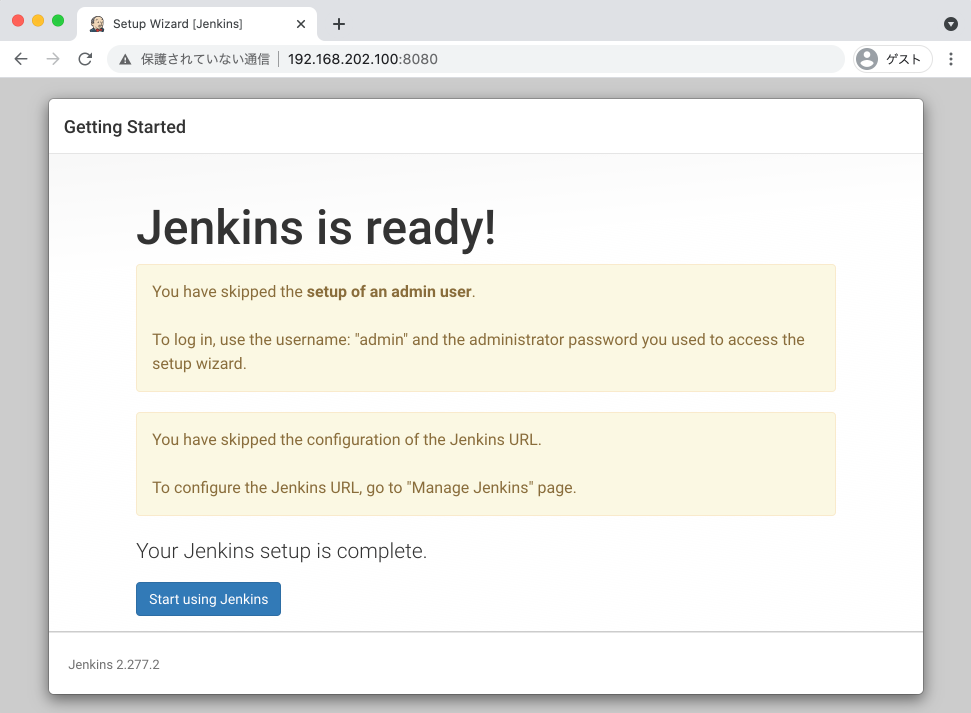971x713 pixels.
Task: Click the Start using Jenkins button
Action: 208,599
